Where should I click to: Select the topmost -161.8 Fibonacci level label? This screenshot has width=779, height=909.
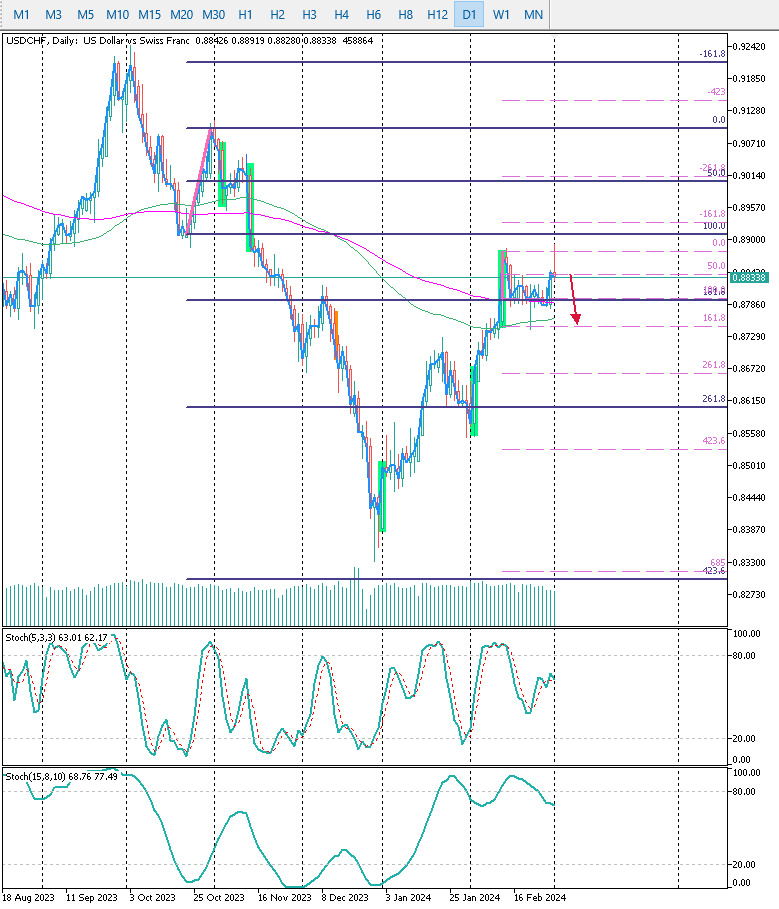(x=712, y=54)
